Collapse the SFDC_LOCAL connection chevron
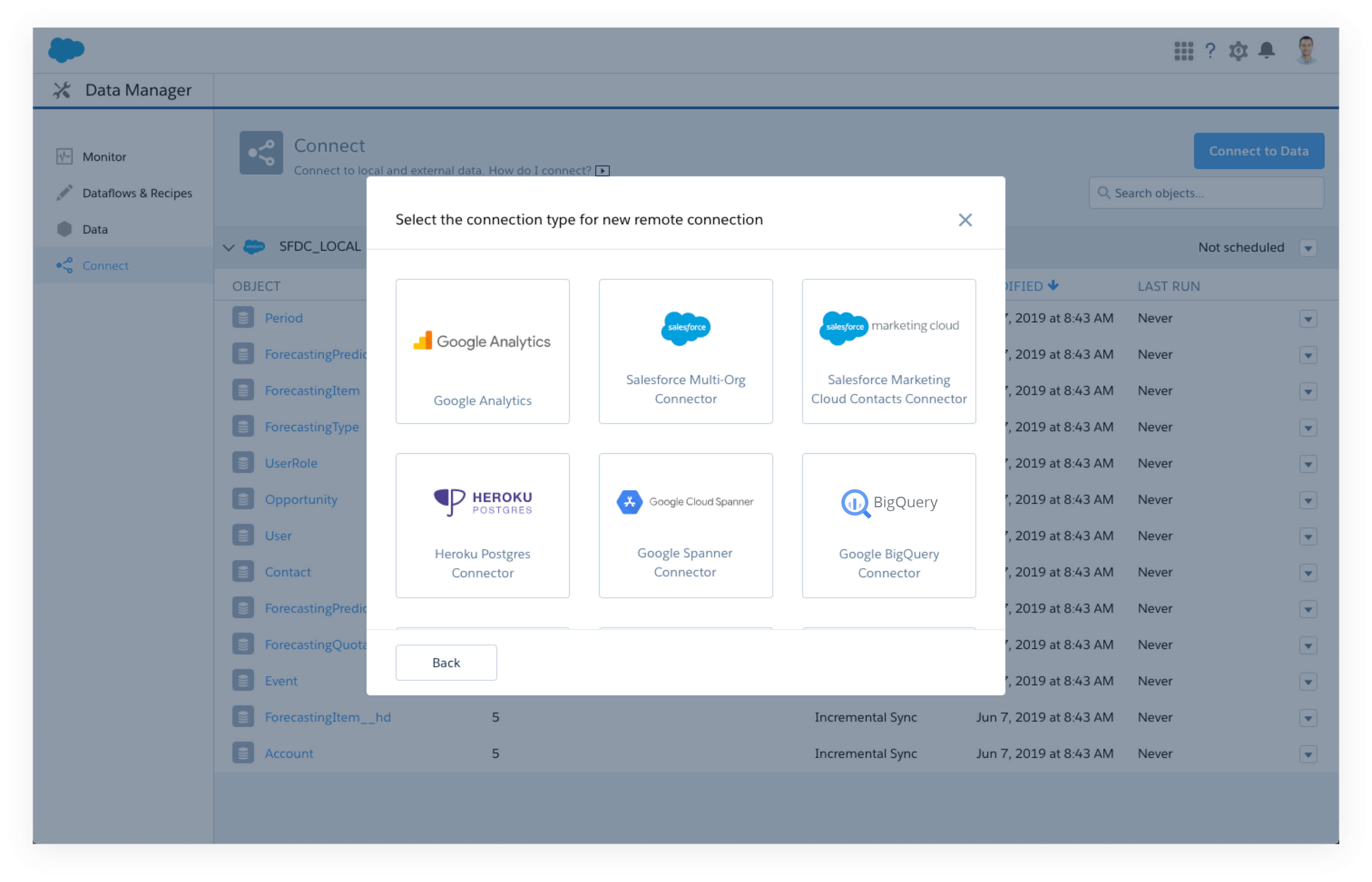 coord(229,247)
